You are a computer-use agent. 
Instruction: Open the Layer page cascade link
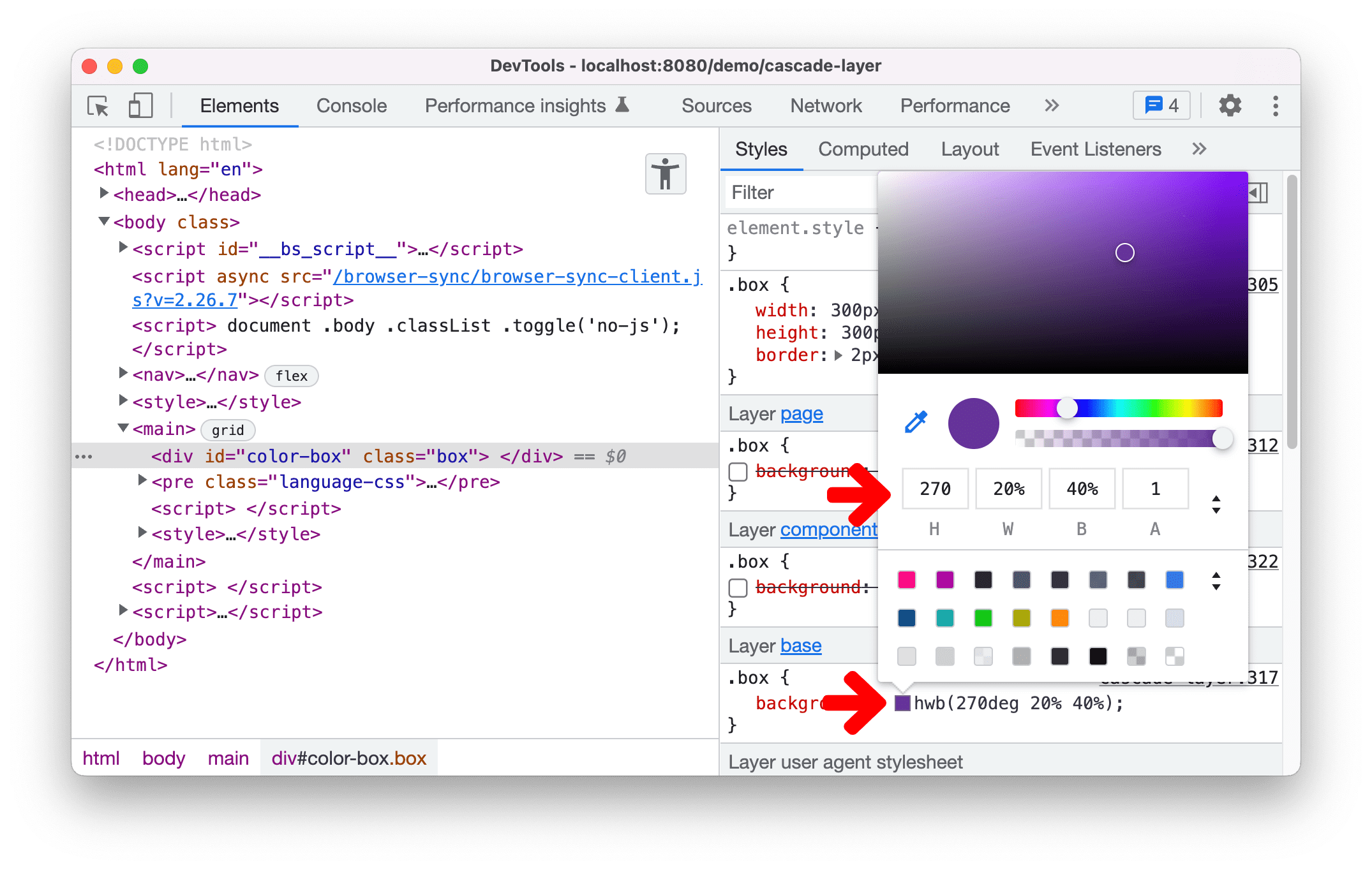click(800, 413)
